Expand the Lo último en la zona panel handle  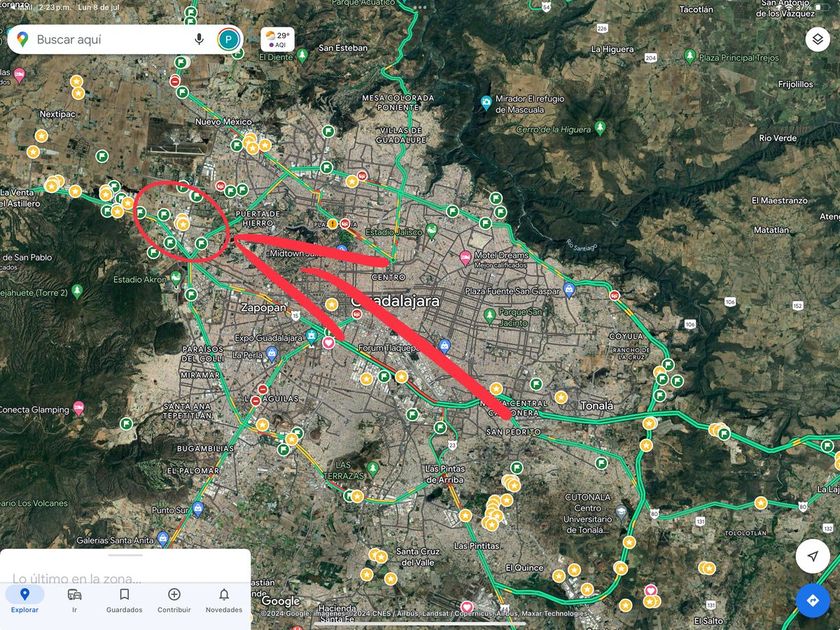click(x=125, y=555)
